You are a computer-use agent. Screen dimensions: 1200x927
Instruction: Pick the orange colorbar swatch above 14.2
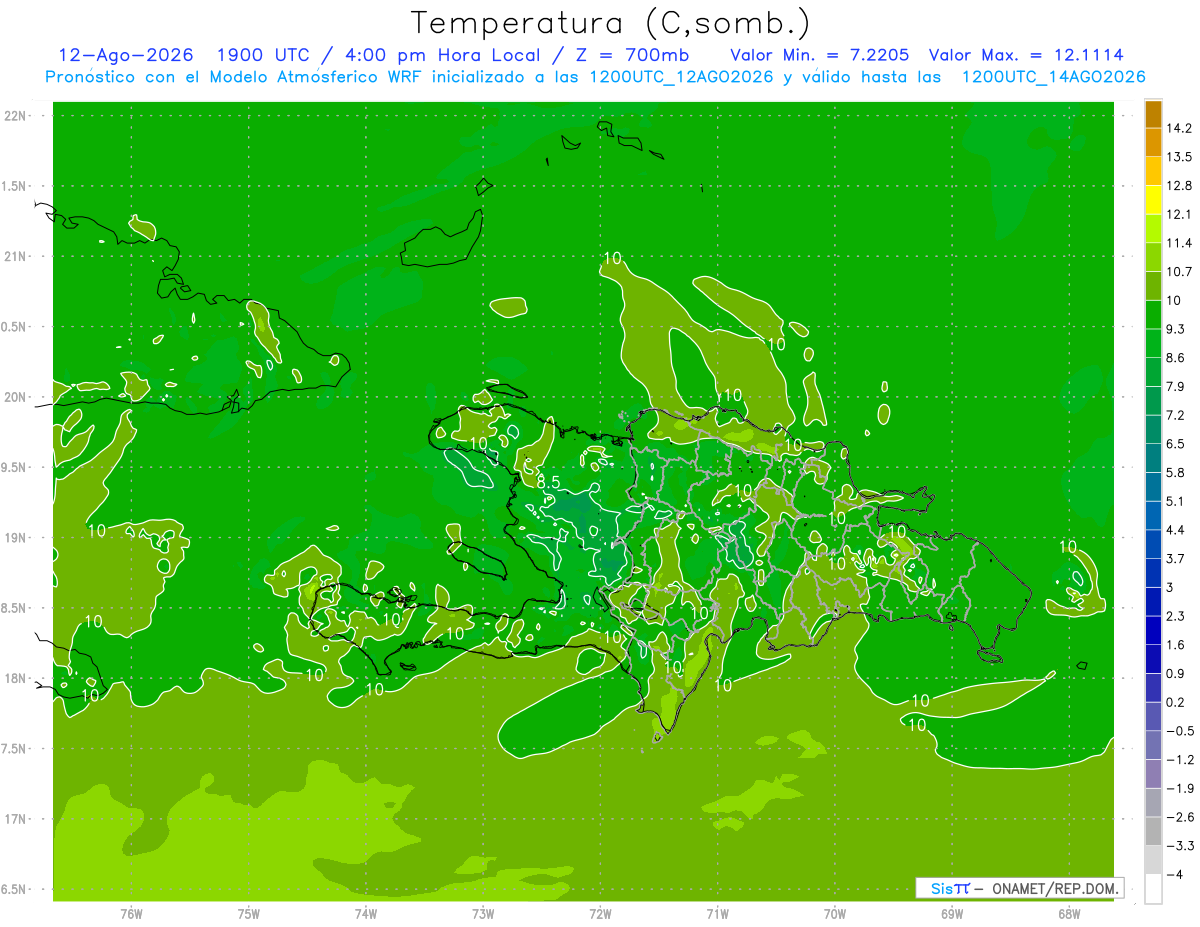[x=1154, y=114]
